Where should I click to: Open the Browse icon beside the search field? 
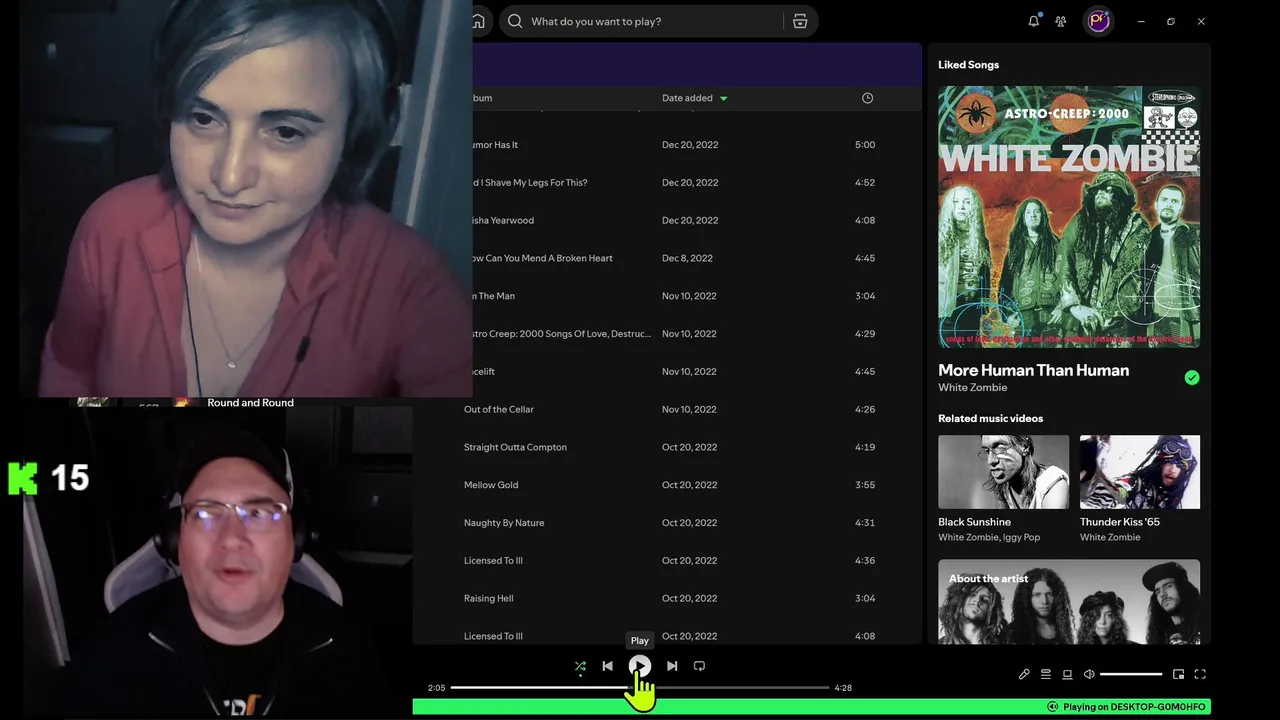800,21
